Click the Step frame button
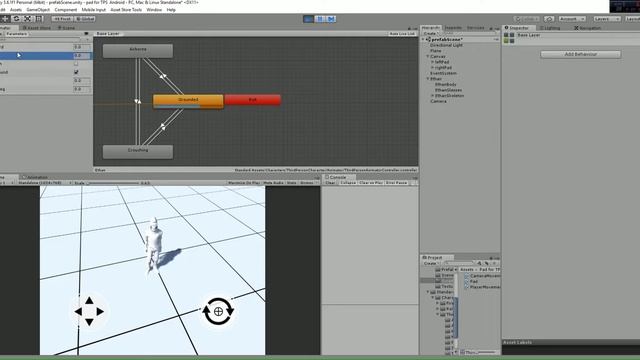640x360 pixels. tap(331, 19)
